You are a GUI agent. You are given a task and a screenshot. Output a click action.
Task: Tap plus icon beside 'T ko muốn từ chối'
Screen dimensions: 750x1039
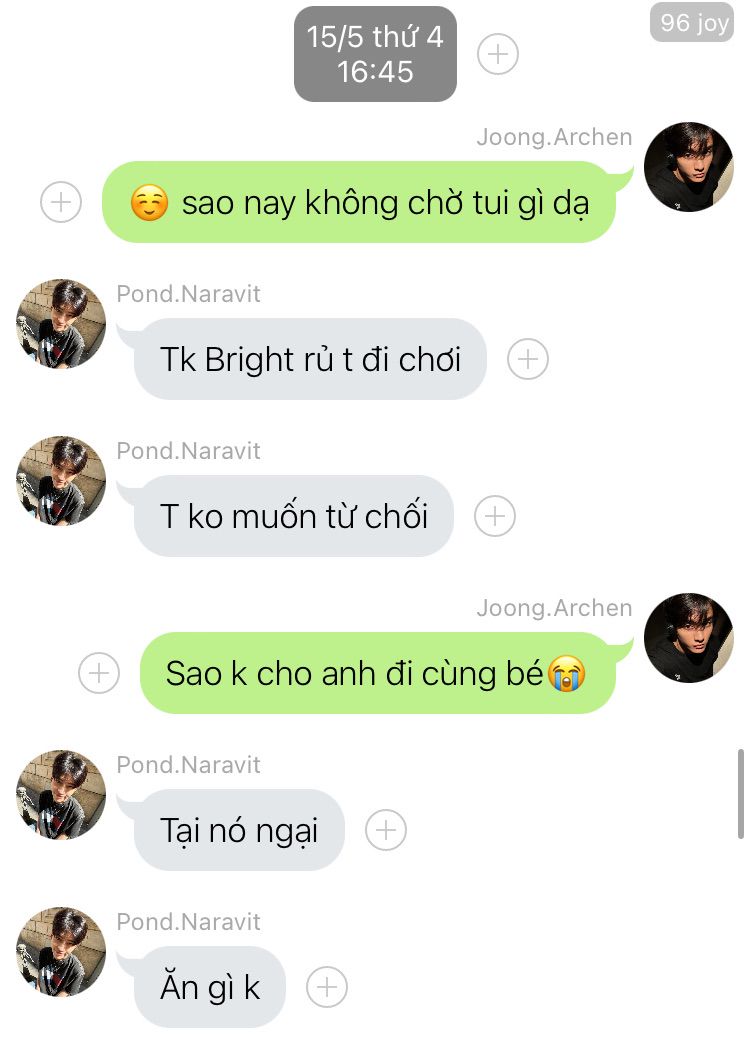[x=495, y=516]
